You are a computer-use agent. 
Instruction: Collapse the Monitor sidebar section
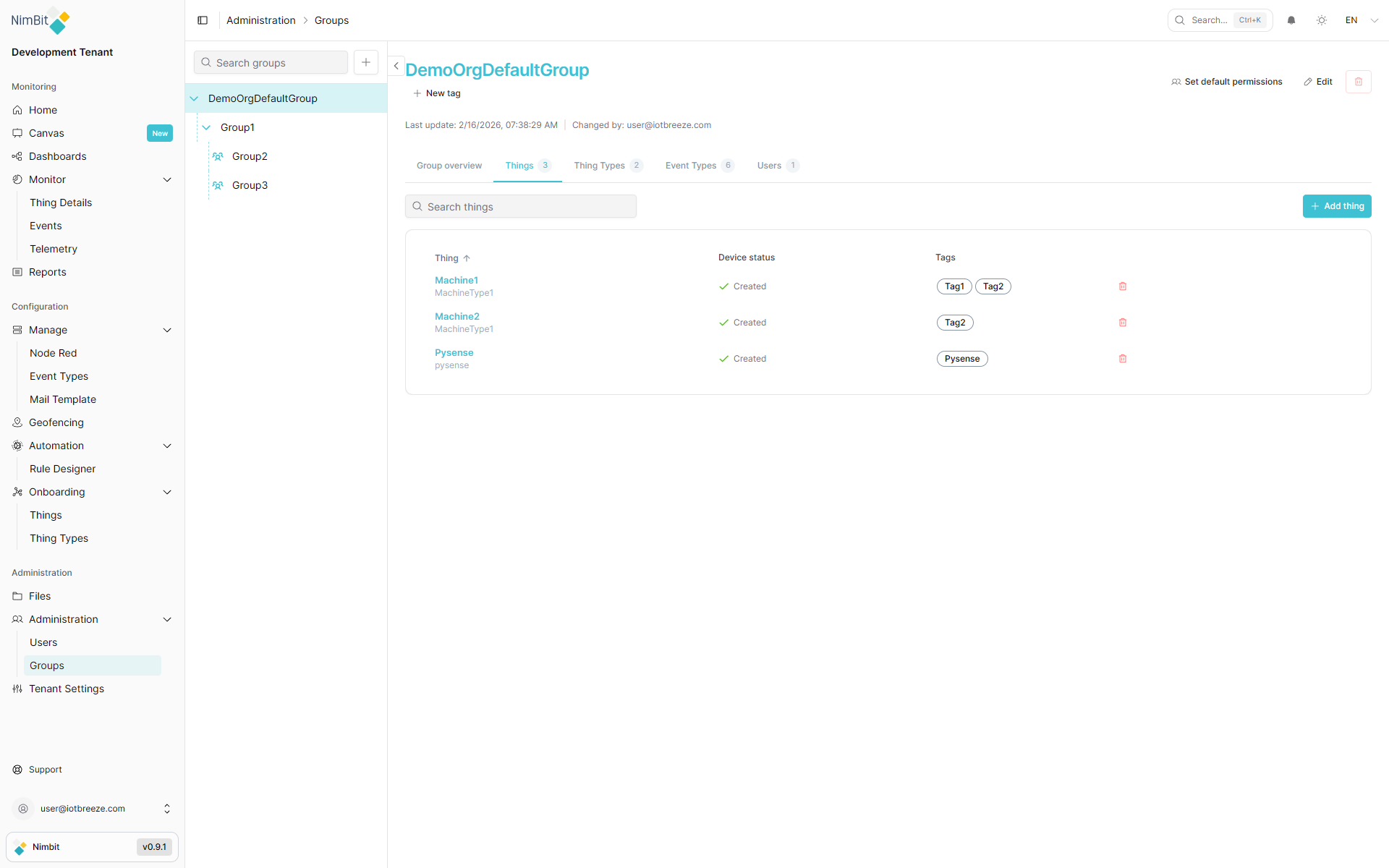pyautogui.click(x=167, y=179)
